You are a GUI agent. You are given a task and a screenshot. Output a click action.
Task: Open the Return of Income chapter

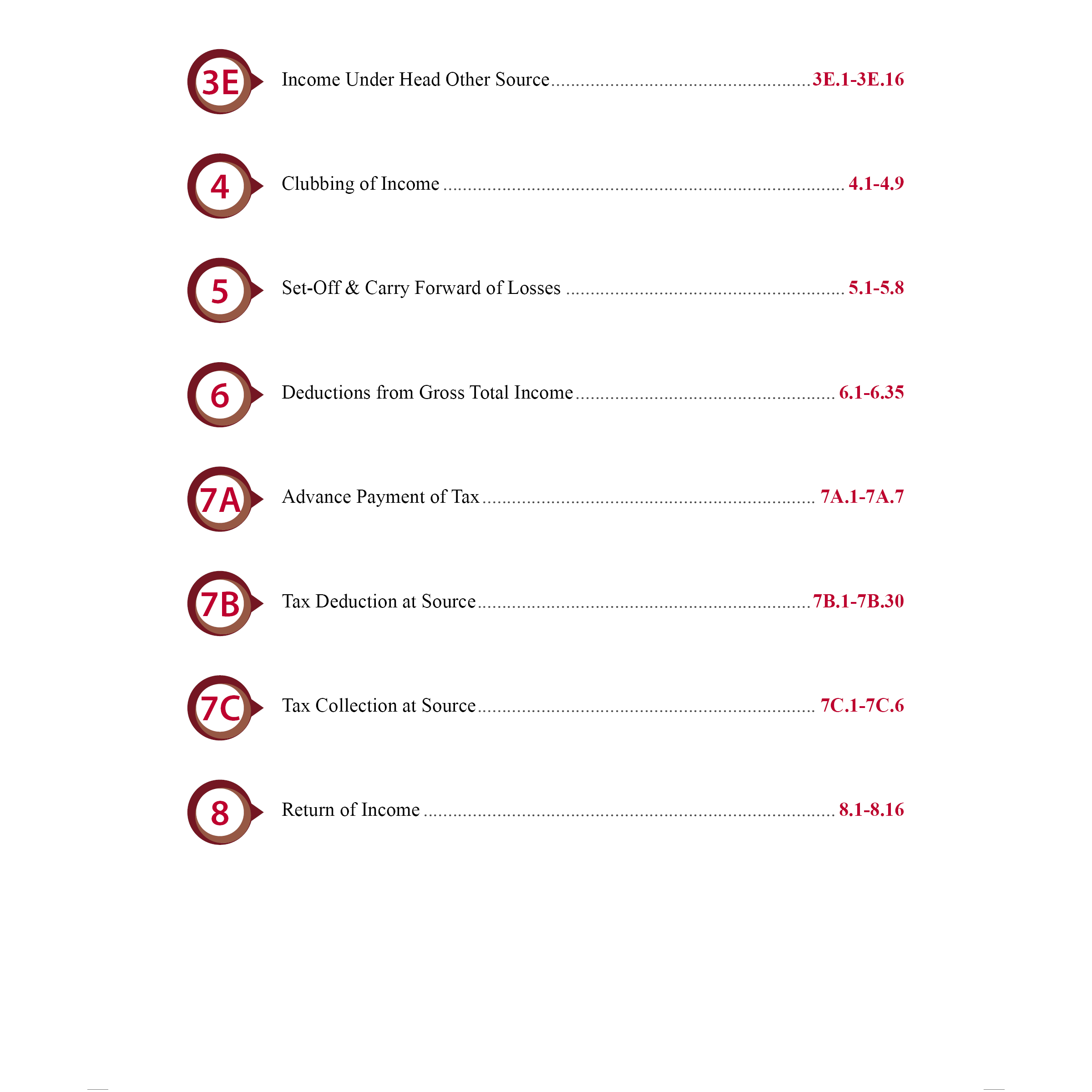[350, 810]
